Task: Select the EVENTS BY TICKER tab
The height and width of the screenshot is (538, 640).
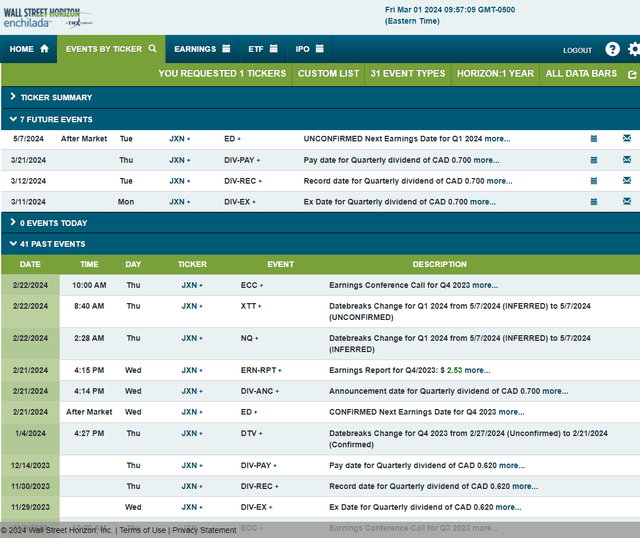Action: (111, 49)
